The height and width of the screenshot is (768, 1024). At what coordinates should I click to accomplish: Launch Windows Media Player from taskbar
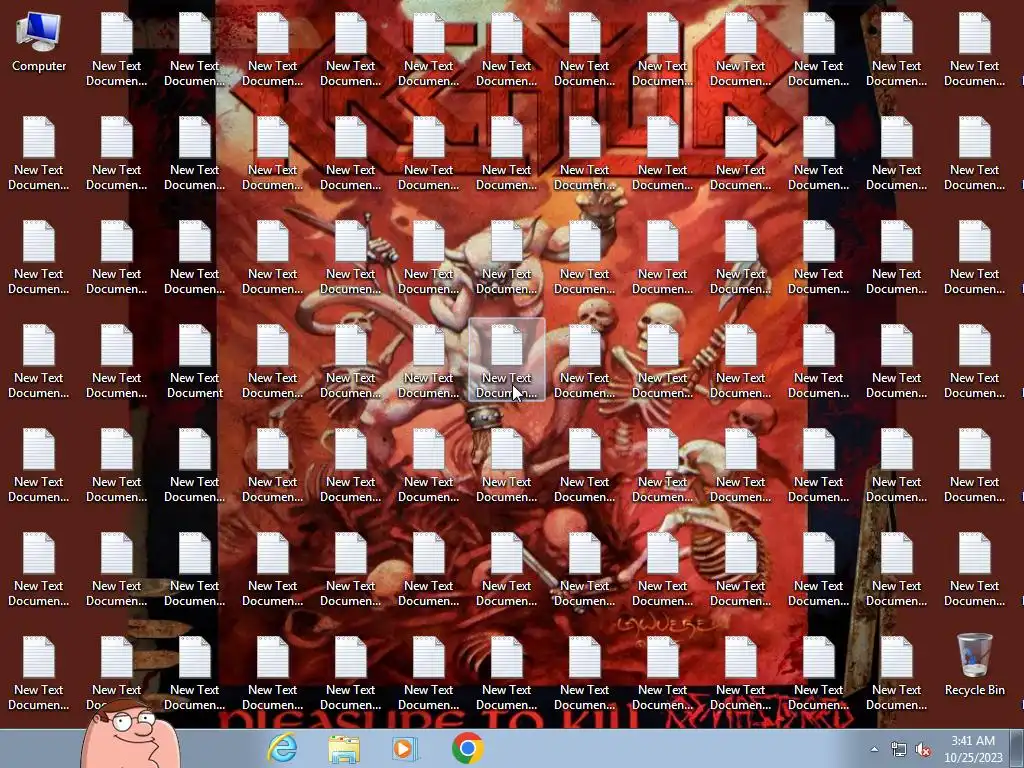click(x=405, y=749)
